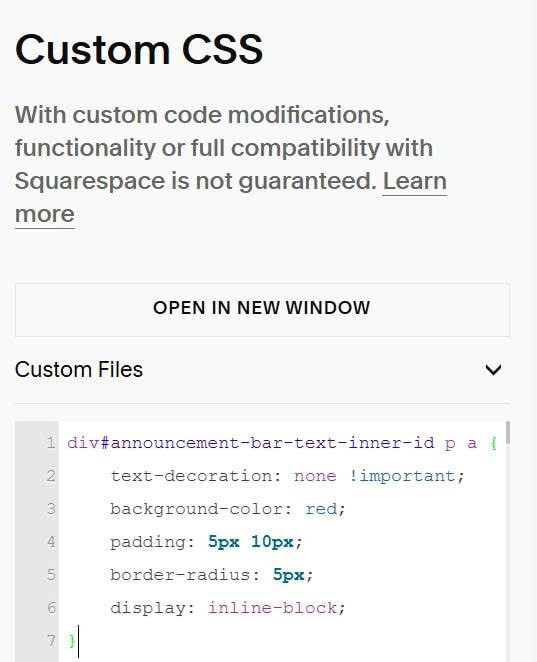Click the Custom CSS heading
This screenshot has width=537, height=662.
139,50
